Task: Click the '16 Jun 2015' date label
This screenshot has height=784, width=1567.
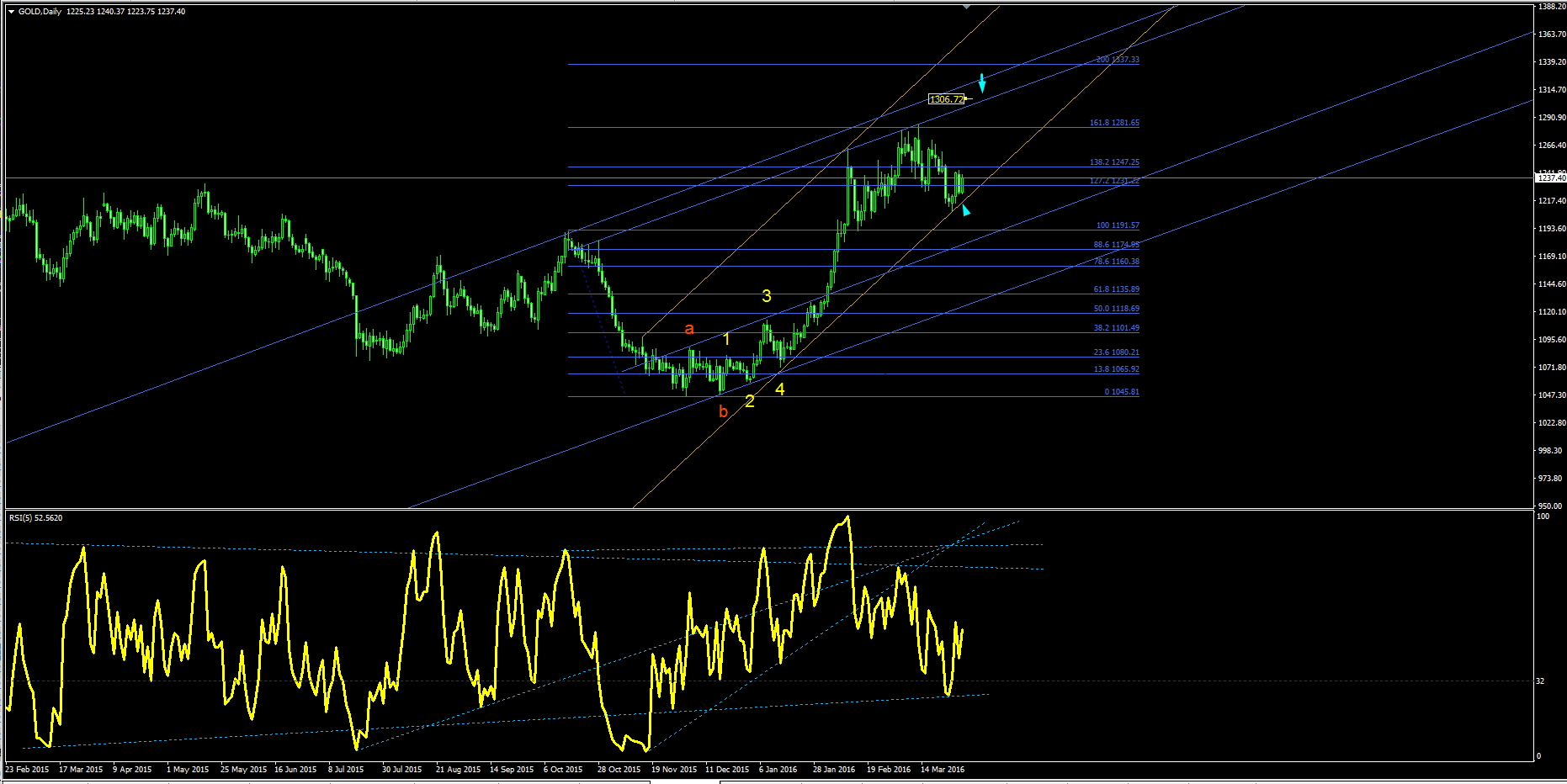Action: [295, 770]
